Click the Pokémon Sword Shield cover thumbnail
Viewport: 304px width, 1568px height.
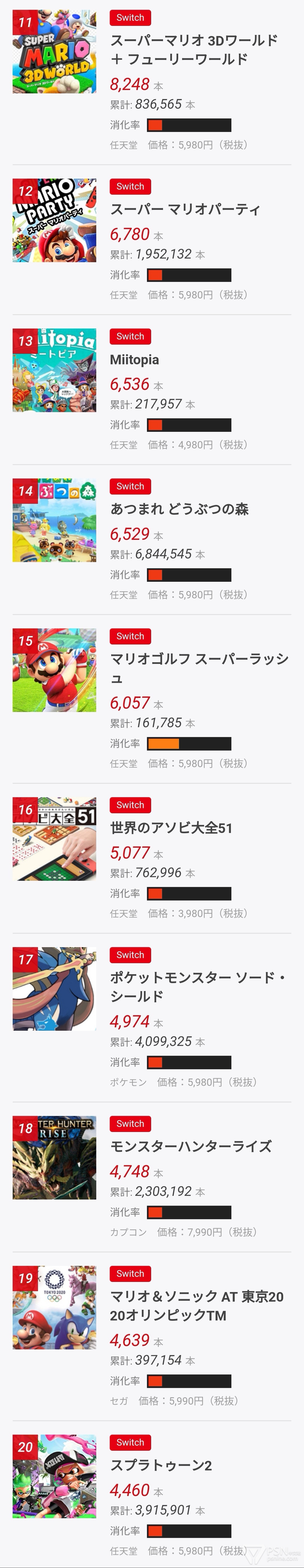pyautogui.click(x=54, y=989)
